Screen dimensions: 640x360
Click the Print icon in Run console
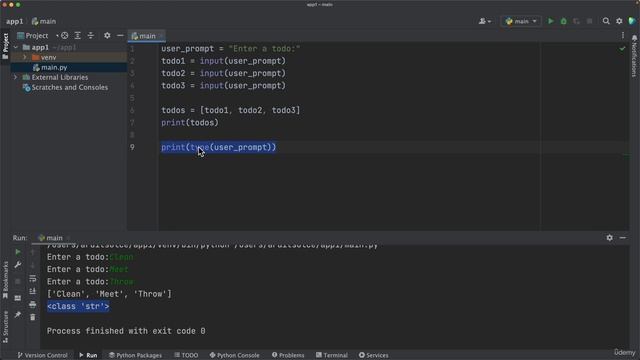33,304
